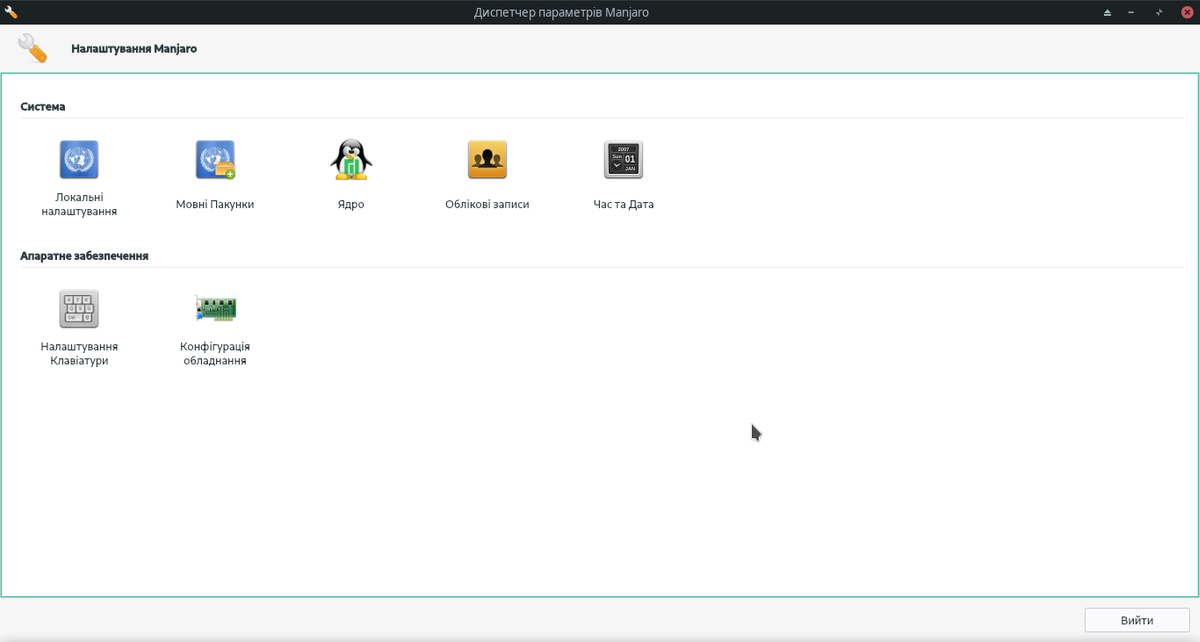Open the Мовні Пакунки icon
This screenshot has width=1200, height=642.
tap(215, 159)
